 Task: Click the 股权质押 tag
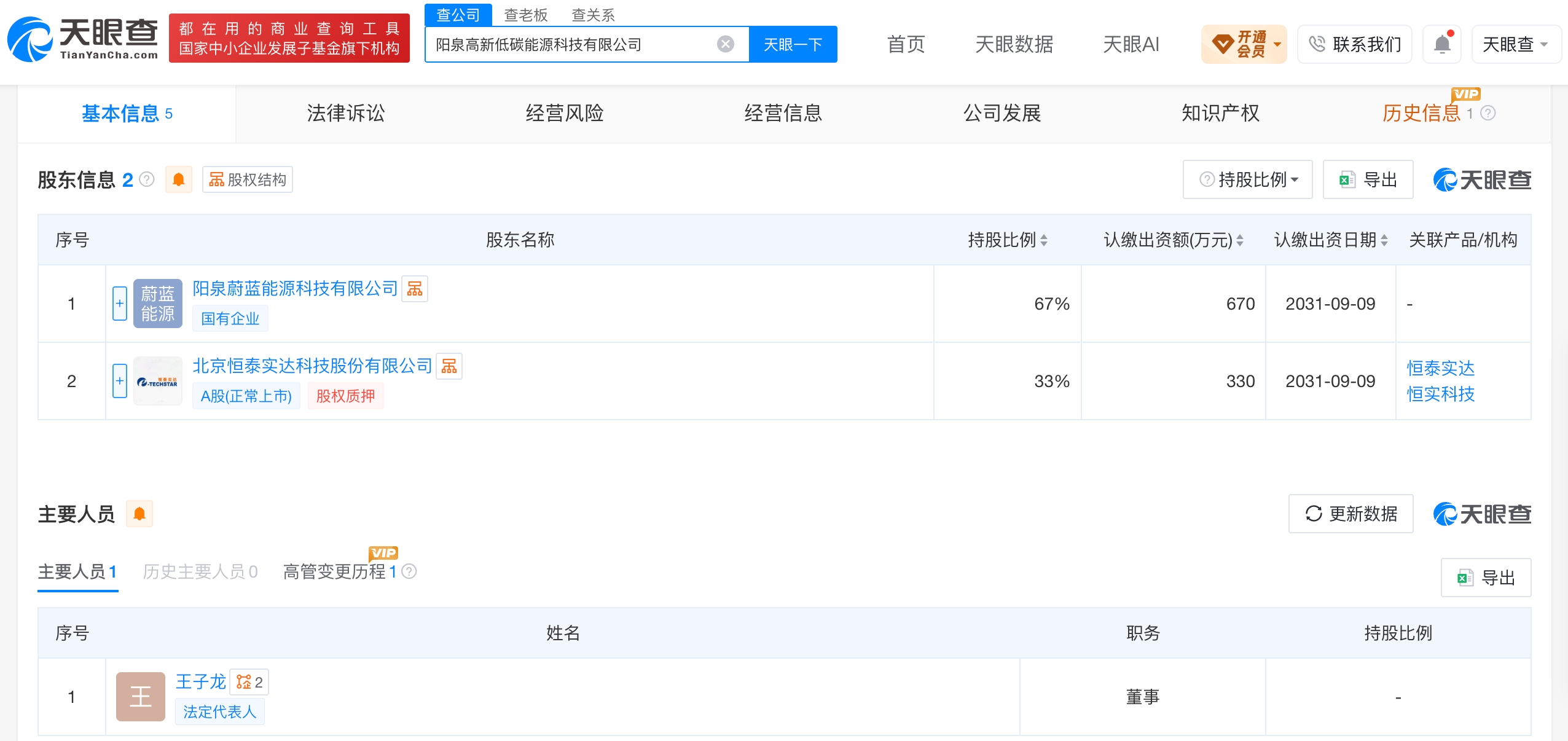tap(346, 396)
